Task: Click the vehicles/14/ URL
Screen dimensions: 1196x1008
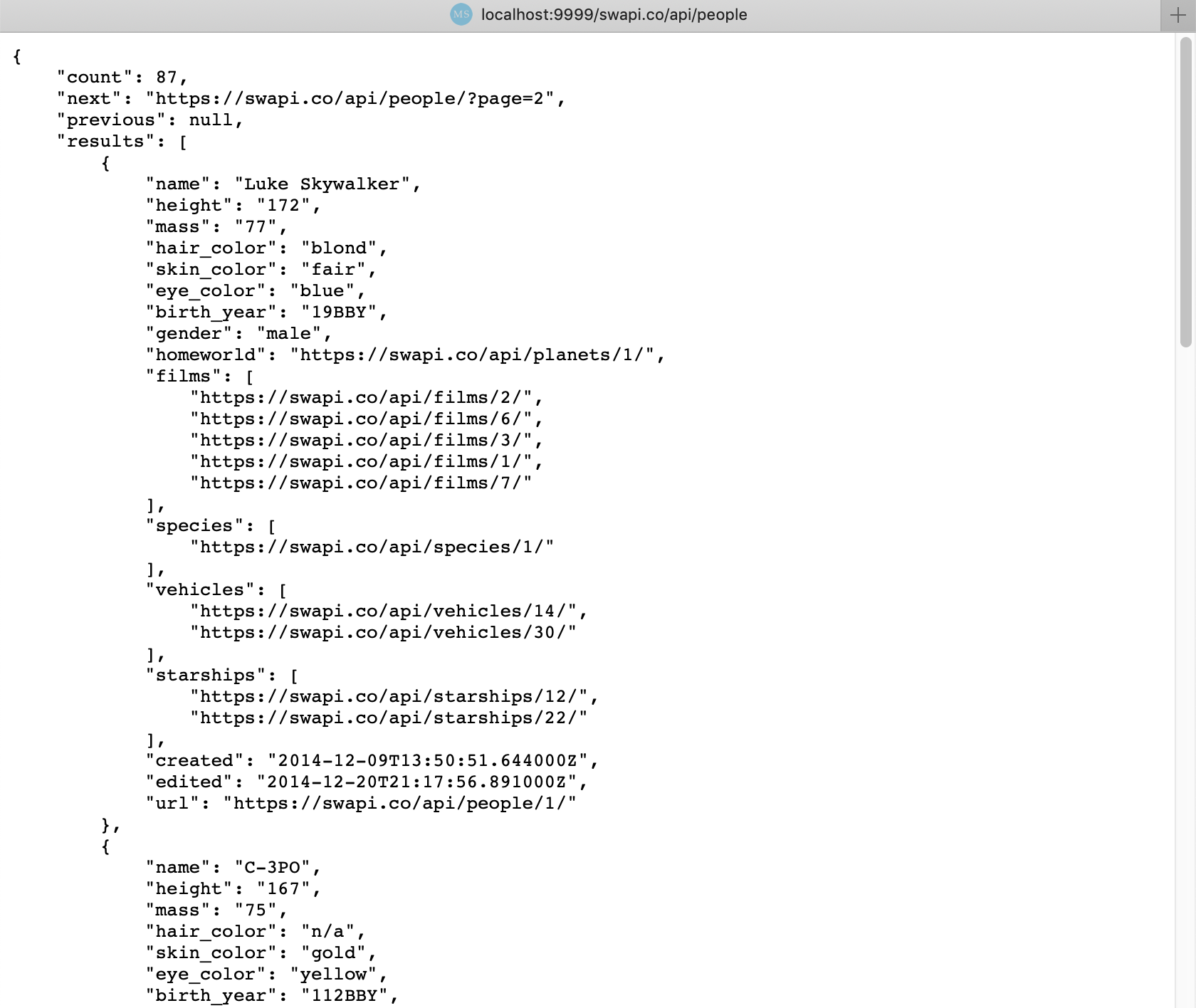Action: coord(383,611)
